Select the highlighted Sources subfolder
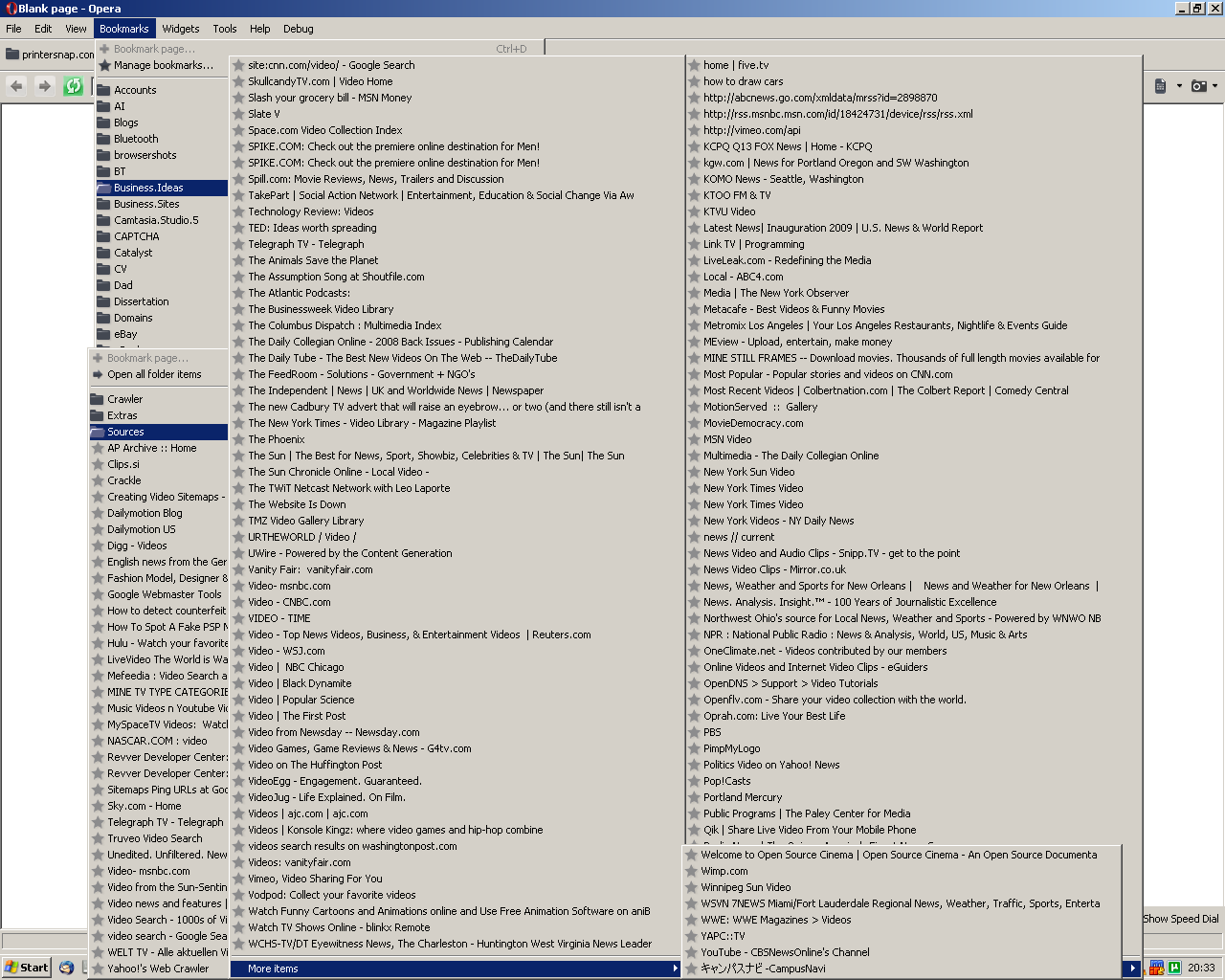This screenshot has width=1225, height=980. pyautogui.click(x=159, y=432)
